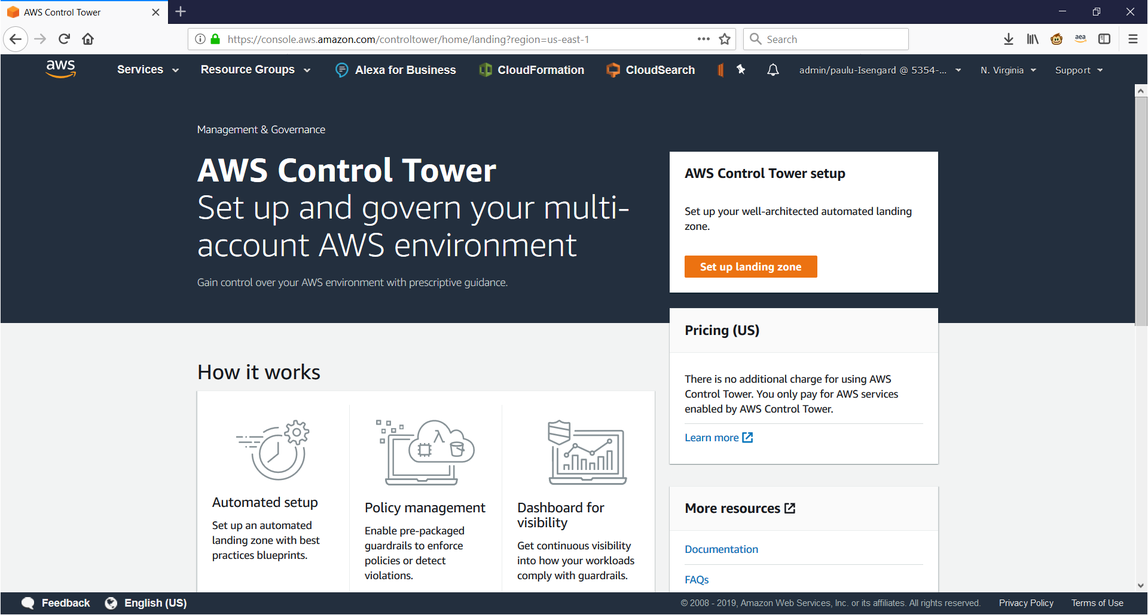Click the Pricing (US) heading
Viewport: 1148px width, 615px height.
pos(722,330)
